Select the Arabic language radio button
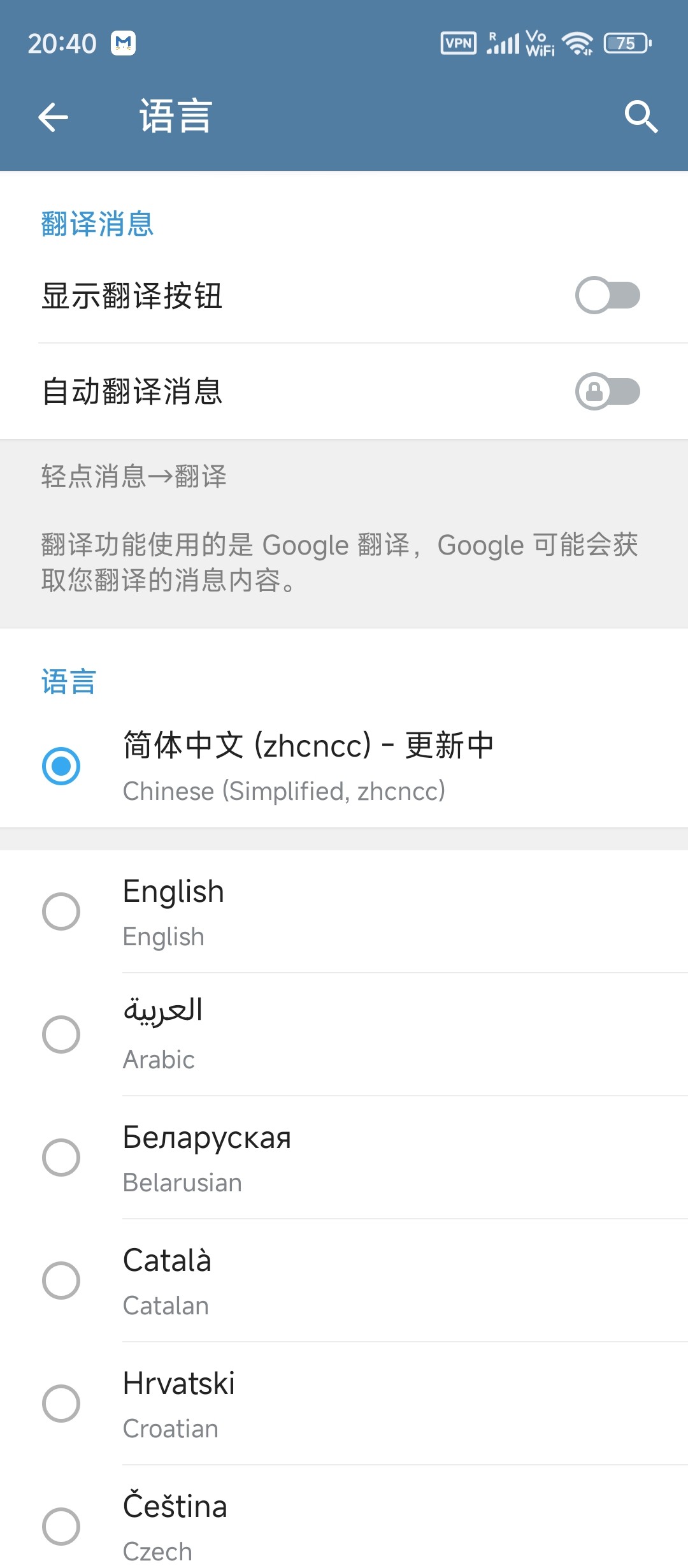 [x=61, y=1034]
